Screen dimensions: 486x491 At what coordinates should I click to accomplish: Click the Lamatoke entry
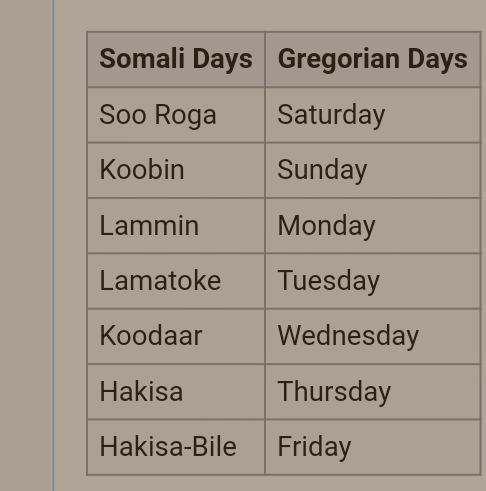(x=176, y=281)
